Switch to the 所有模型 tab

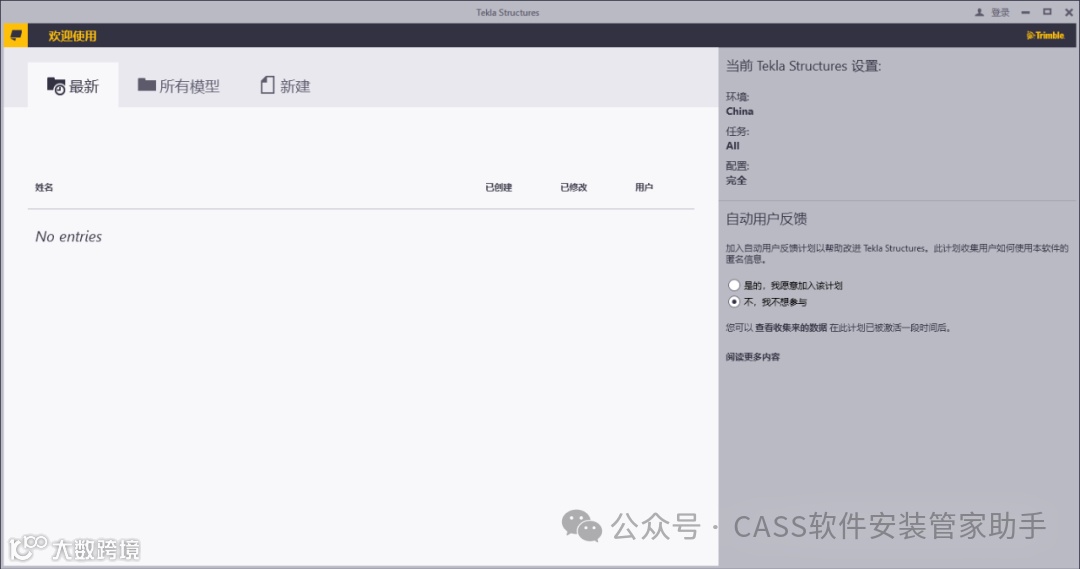[178, 85]
